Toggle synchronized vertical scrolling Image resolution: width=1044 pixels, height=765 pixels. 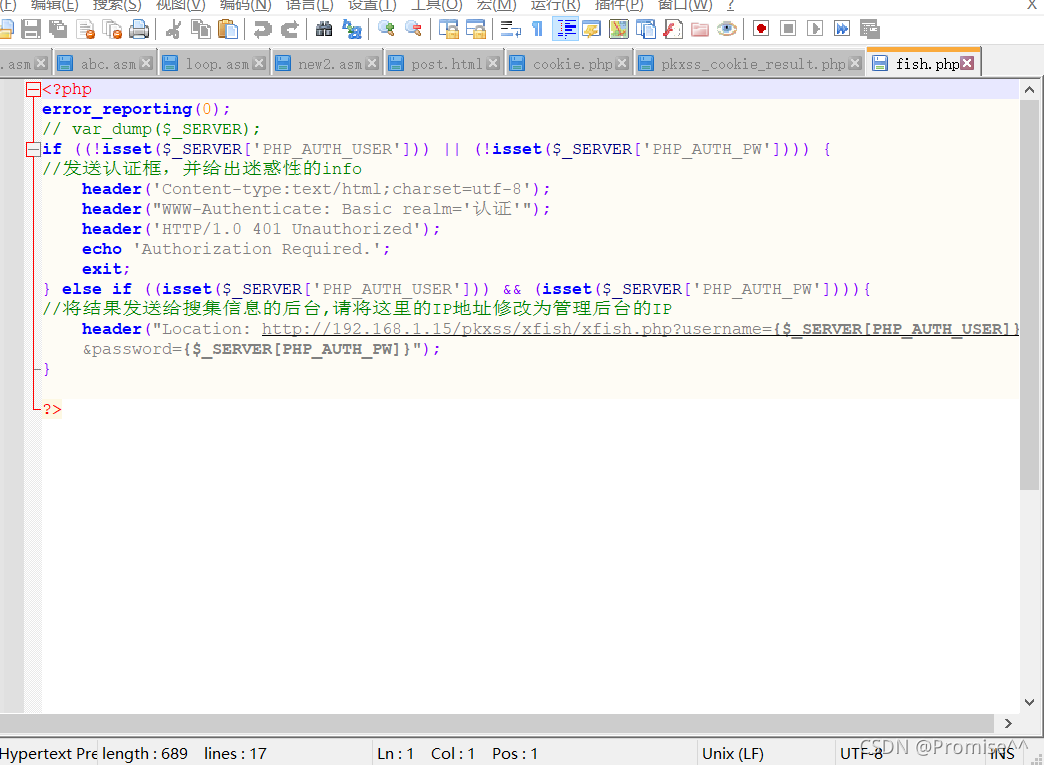pos(449,29)
